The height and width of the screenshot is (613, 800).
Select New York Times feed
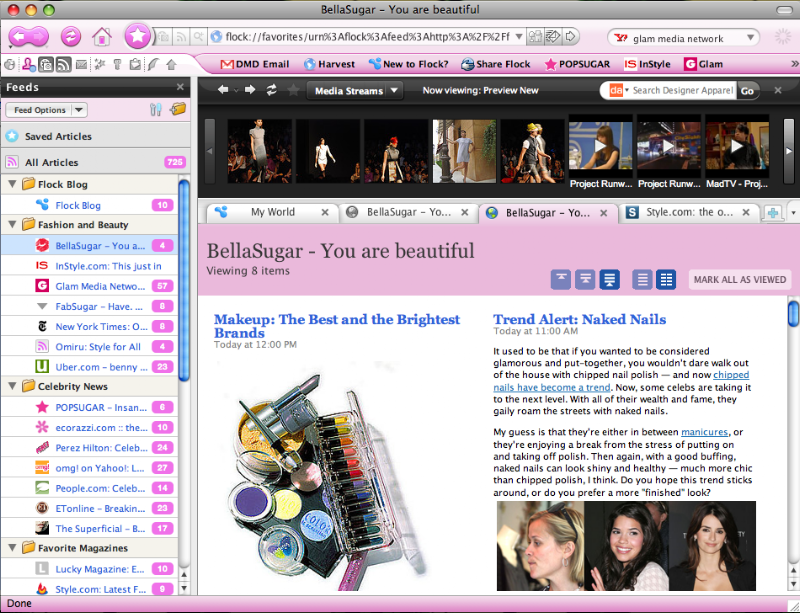pyautogui.click(x=89, y=327)
